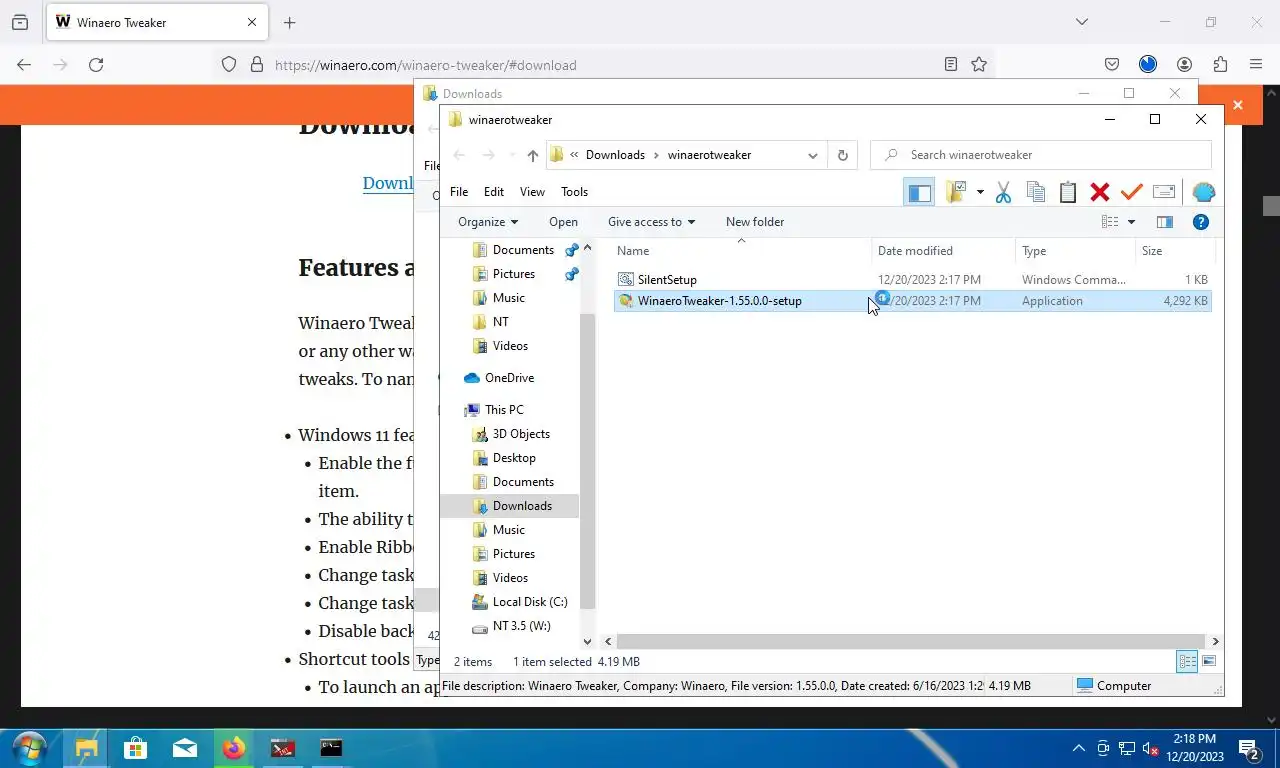
Task: Open the View menu
Action: point(532,192)
